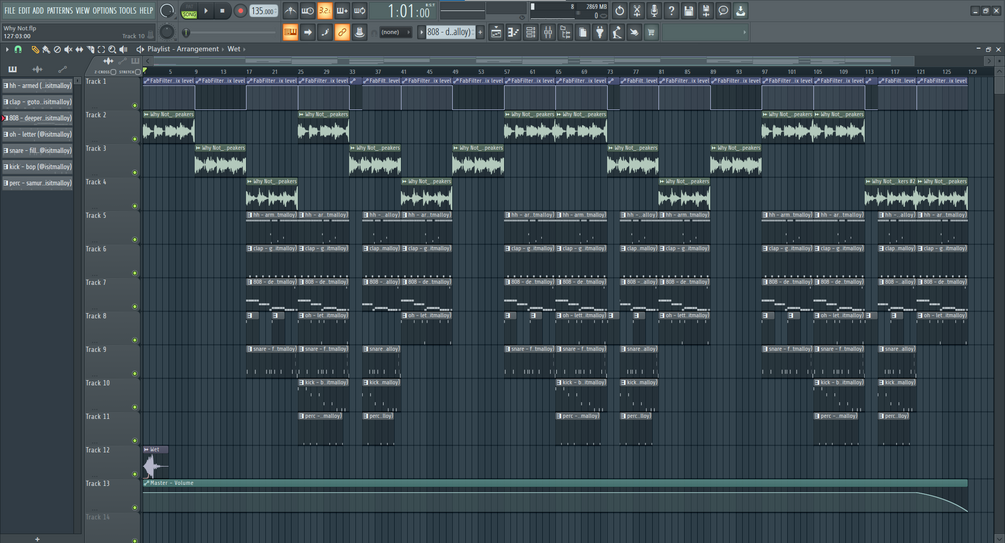1005x543 pixels.
Task: Save project with floppy disk icon
Action: coord(688,11)
